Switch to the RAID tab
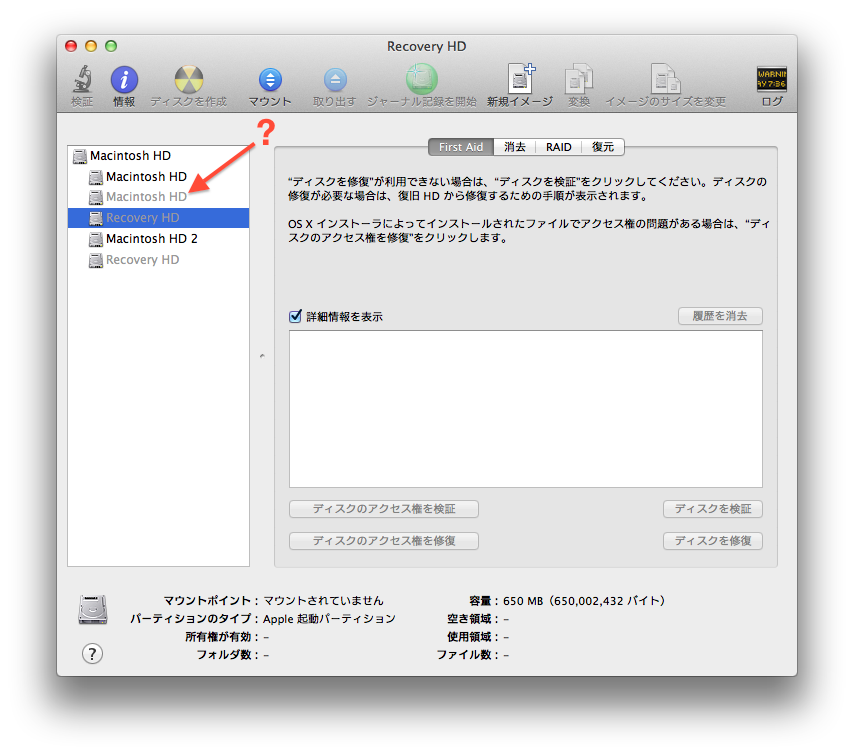The width and height of the screenshot is (854, 755). click(x=559, y=147)
